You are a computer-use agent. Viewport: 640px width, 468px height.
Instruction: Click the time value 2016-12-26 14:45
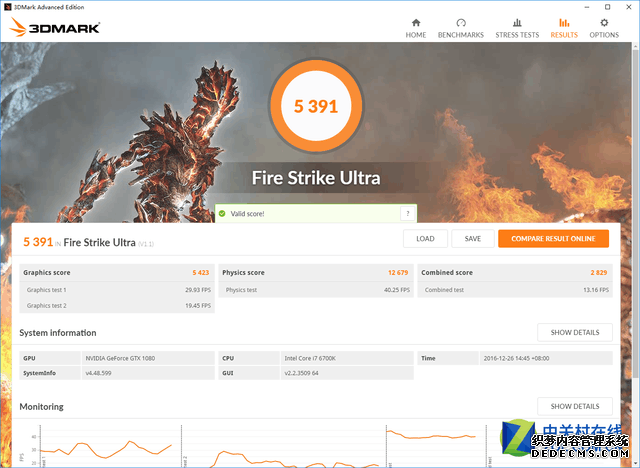tap(516, 358)
